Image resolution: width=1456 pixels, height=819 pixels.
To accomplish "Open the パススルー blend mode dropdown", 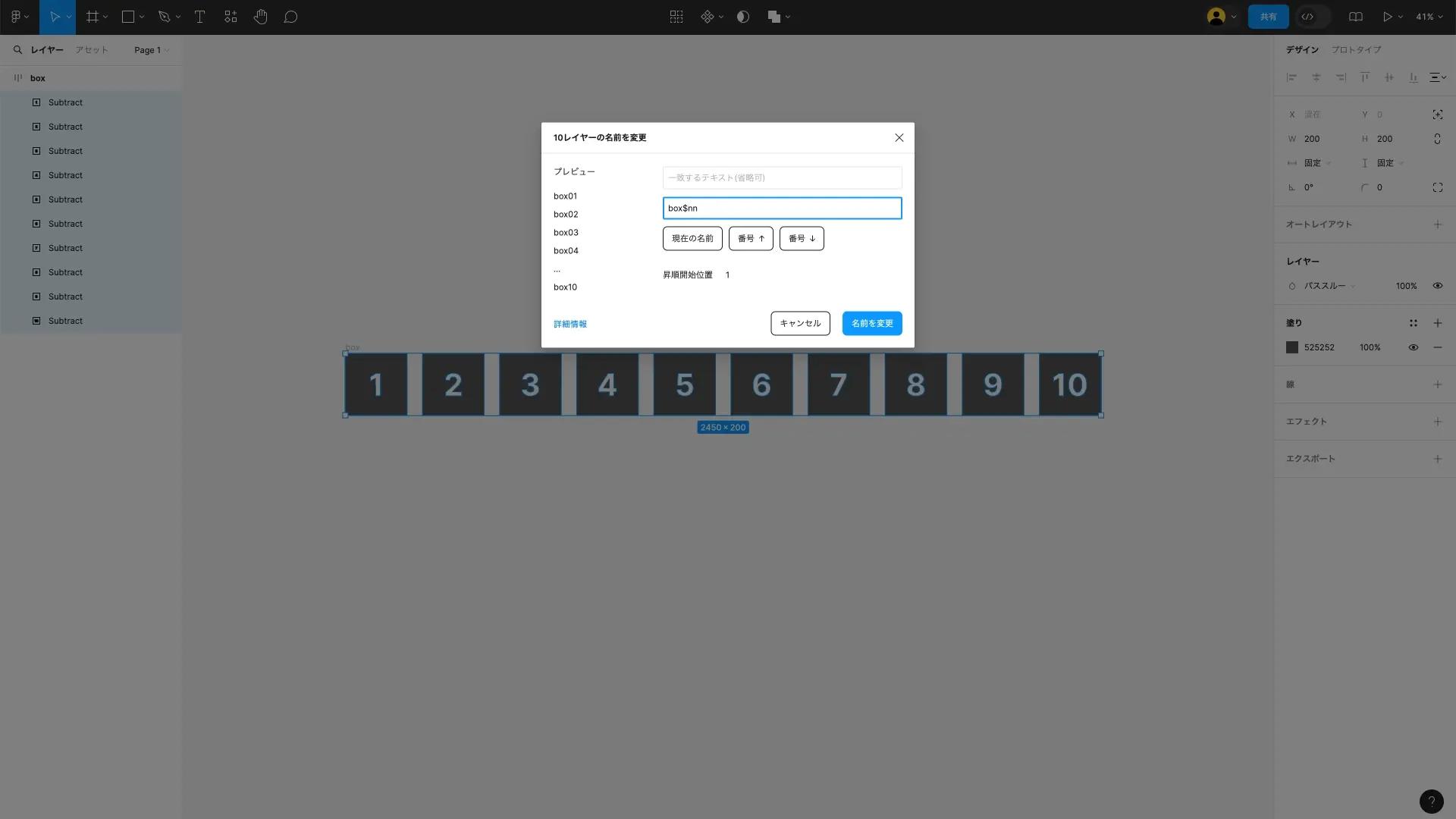I will click(1329, 286).
